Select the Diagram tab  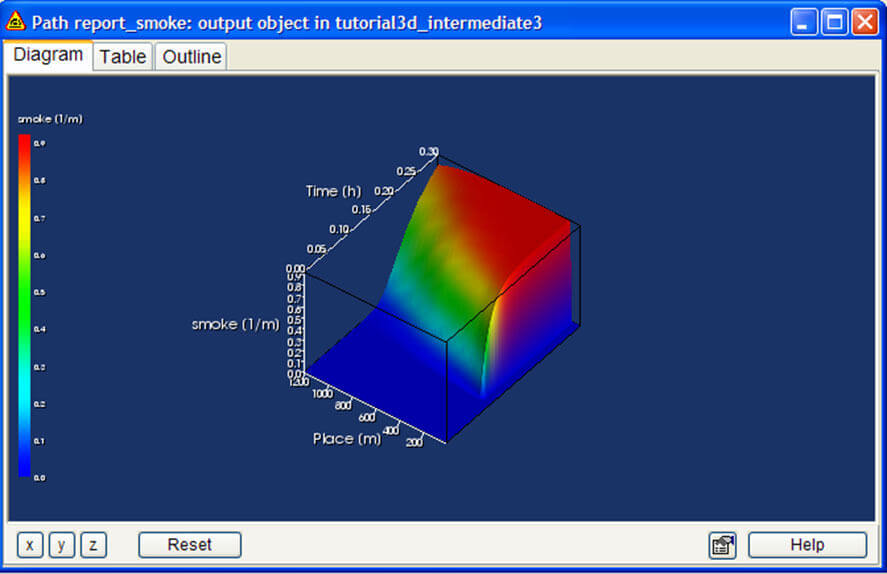pos(48,55)
